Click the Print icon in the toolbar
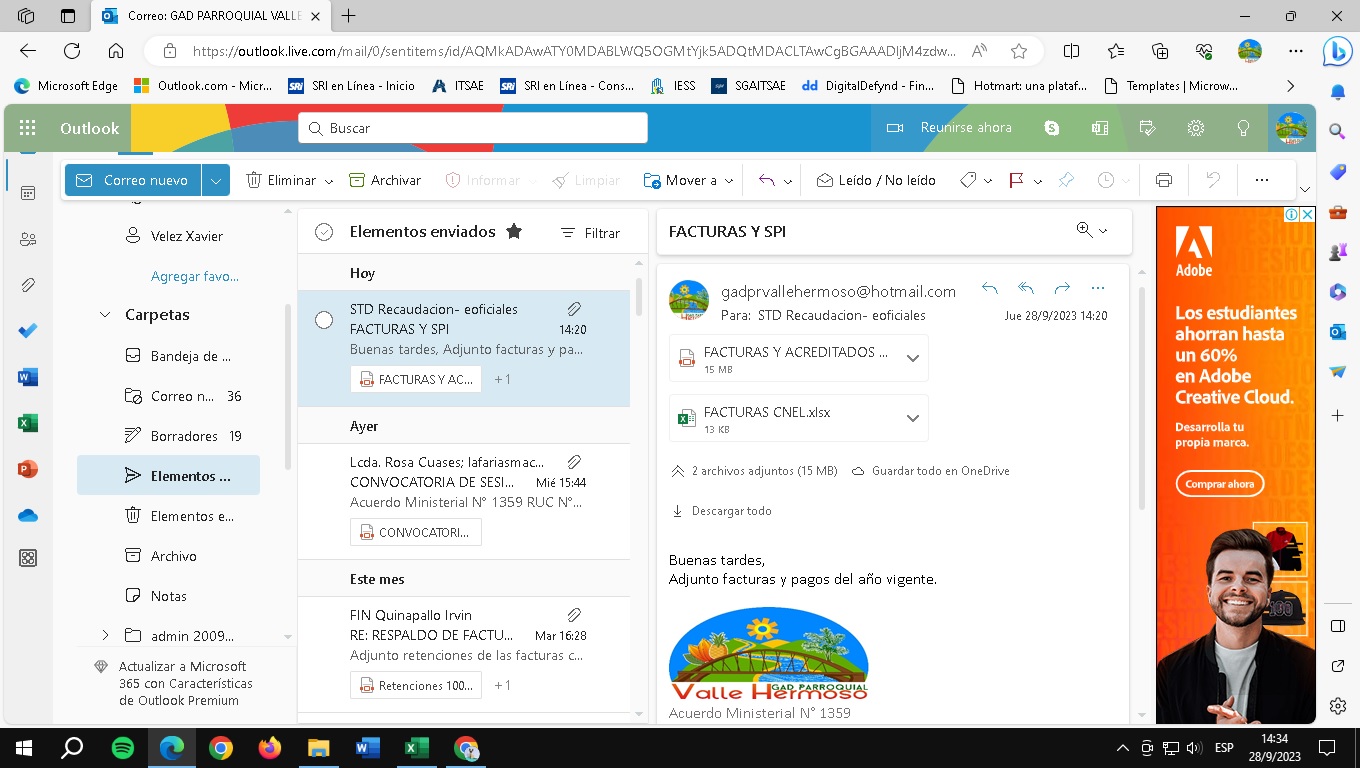This screenshot has height=768, width=1360. pos(1163,180)
